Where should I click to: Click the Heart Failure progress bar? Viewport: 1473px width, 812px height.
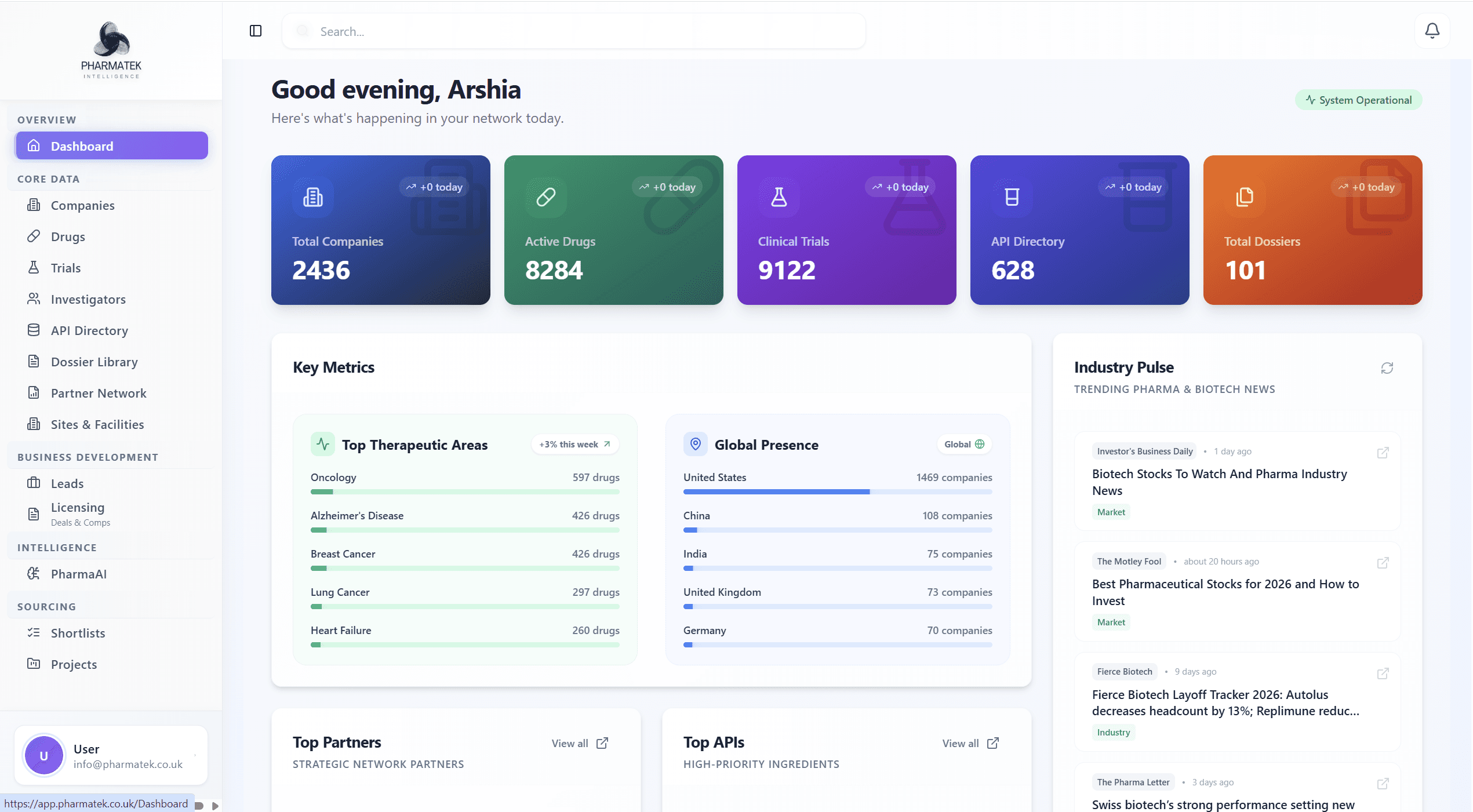point(465,645)
